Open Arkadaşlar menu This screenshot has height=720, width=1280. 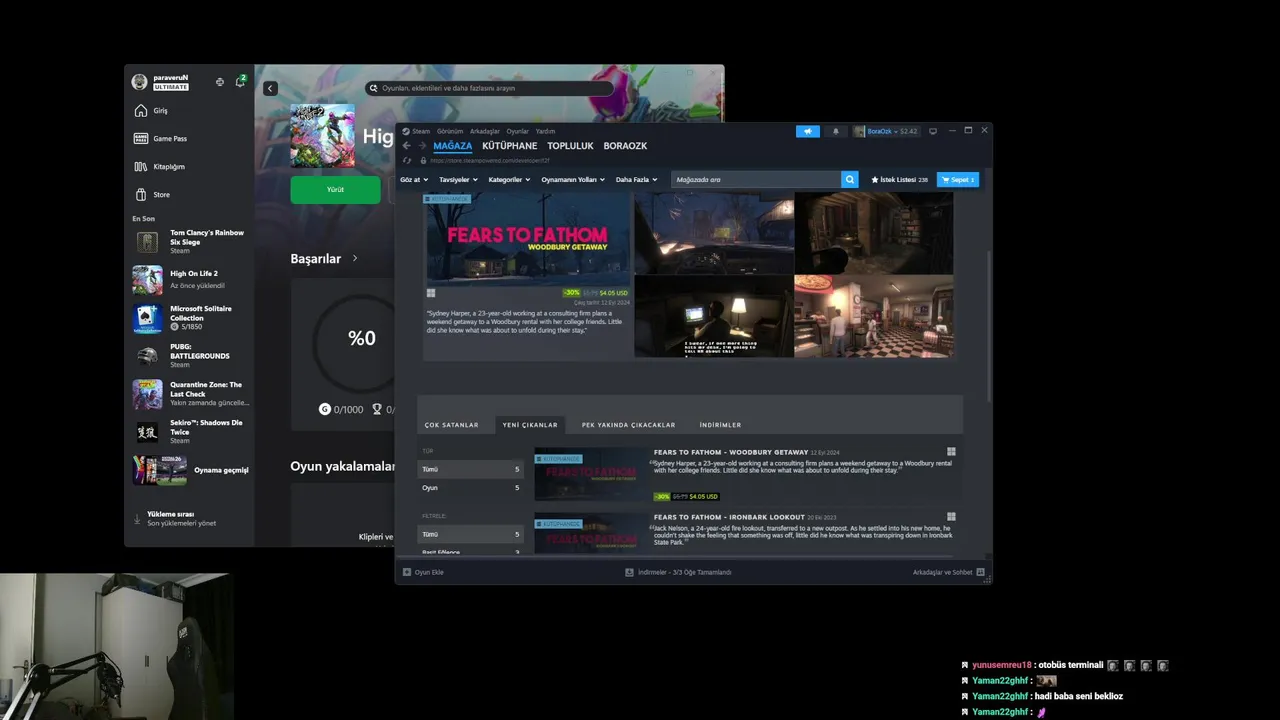click(x=485, y=131)
